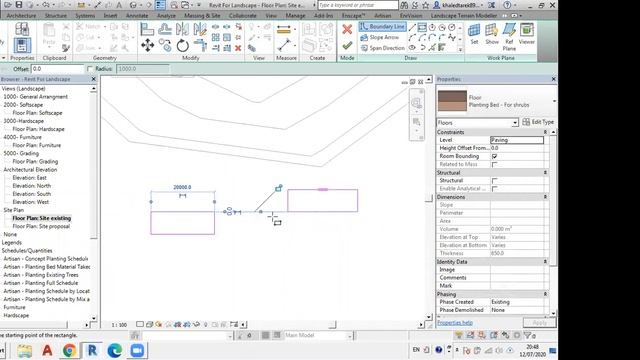
Task: Toggle the Enable Analytical checkbox
Action: (494, 189)
